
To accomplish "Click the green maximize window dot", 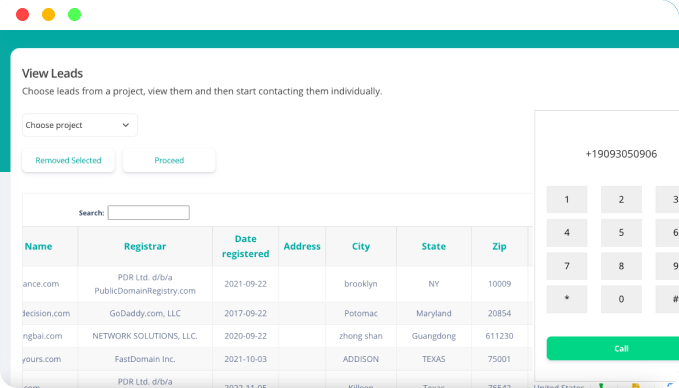I will 74,15.
